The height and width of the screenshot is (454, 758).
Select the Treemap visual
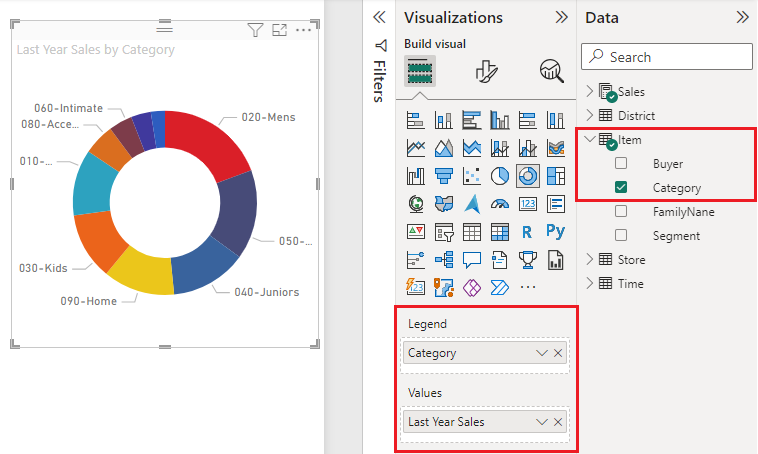[x=555, y=176]
